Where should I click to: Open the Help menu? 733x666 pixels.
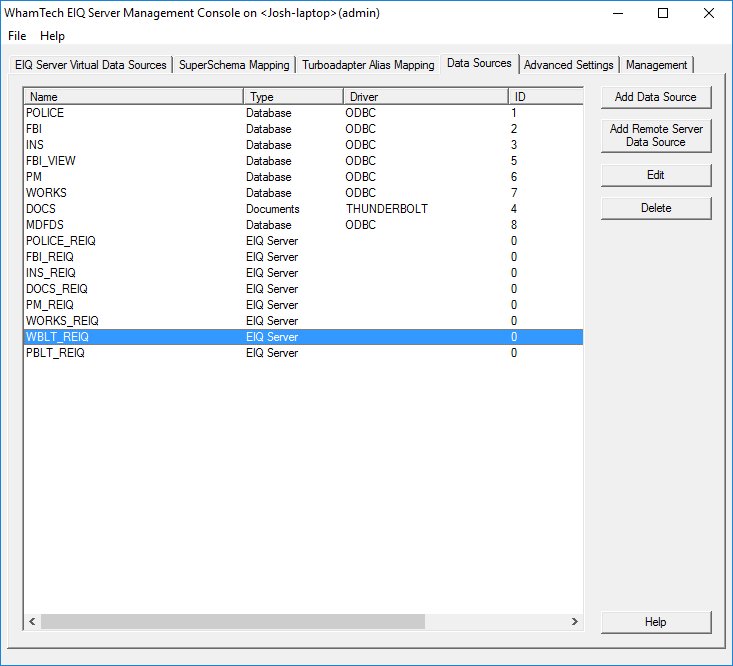tap(52, 36)
